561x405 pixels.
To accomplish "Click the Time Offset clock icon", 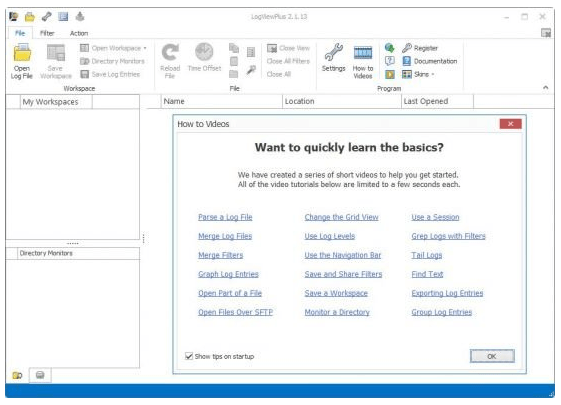I will (x=204, y=52).
